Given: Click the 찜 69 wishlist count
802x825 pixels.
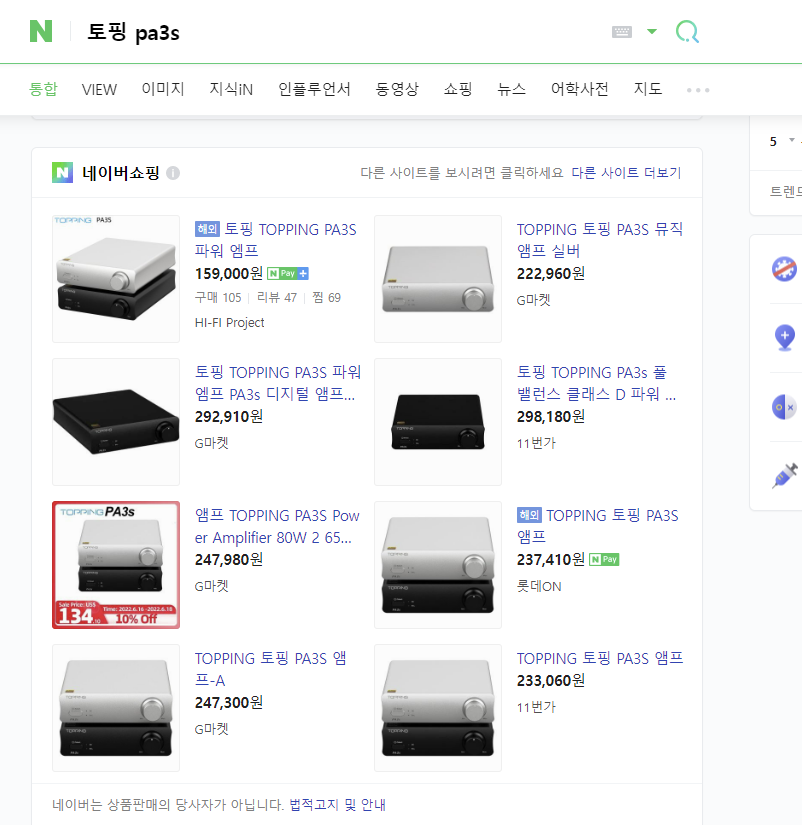Looking at the screenshot, I should pyautogui.click(x=326, y=298).
